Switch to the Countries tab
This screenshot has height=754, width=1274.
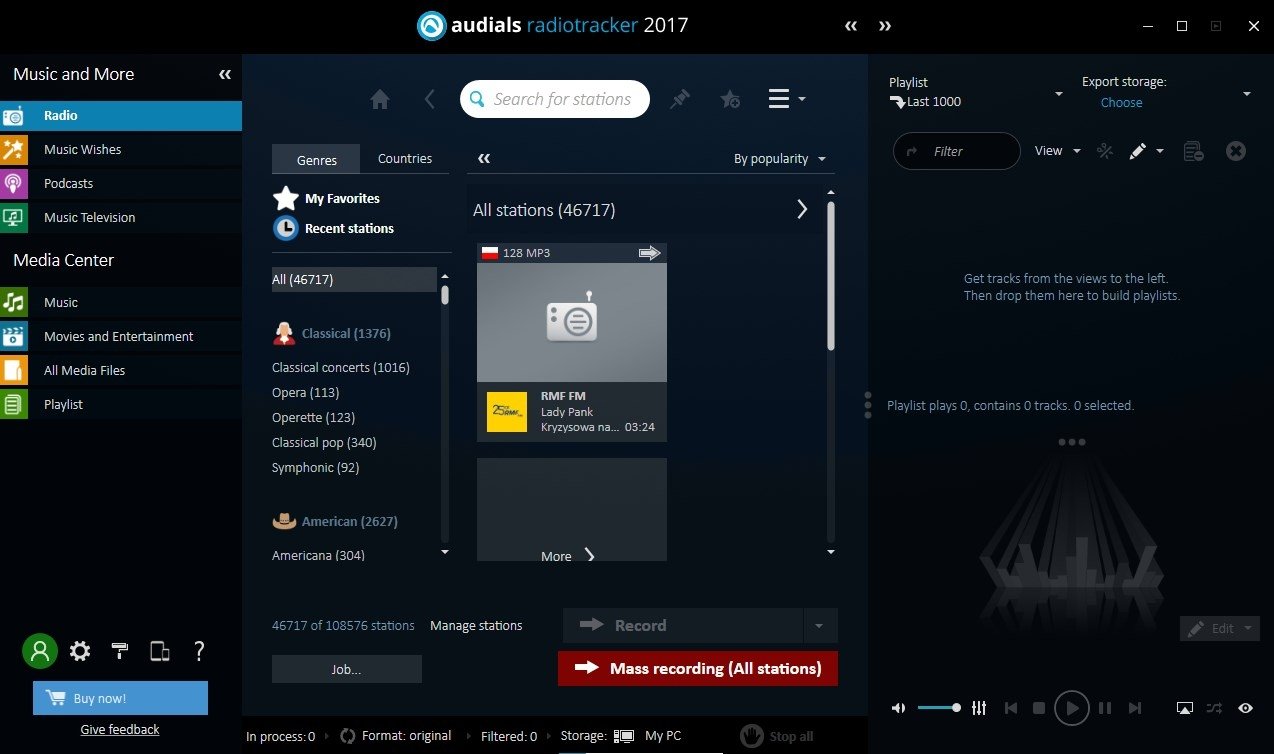tap(405, 159)
